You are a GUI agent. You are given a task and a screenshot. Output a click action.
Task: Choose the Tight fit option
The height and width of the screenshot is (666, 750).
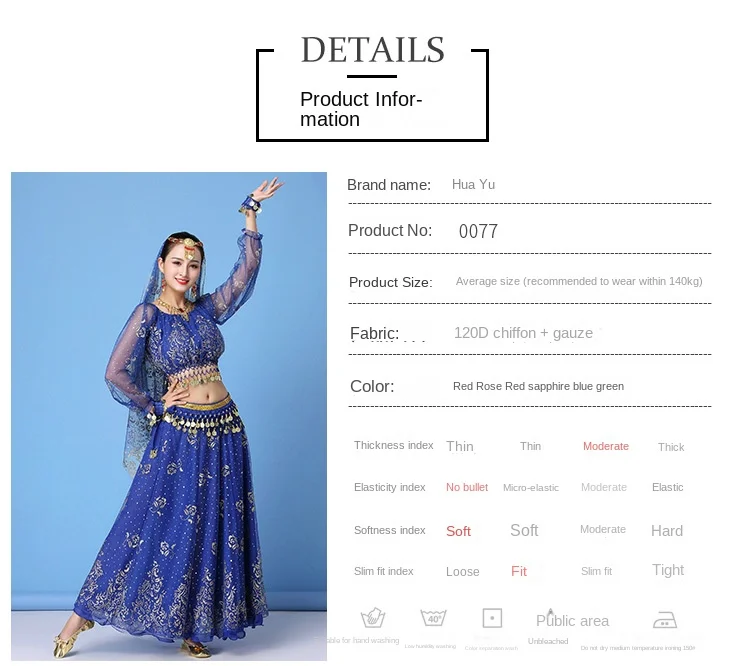tap(668, 570)
